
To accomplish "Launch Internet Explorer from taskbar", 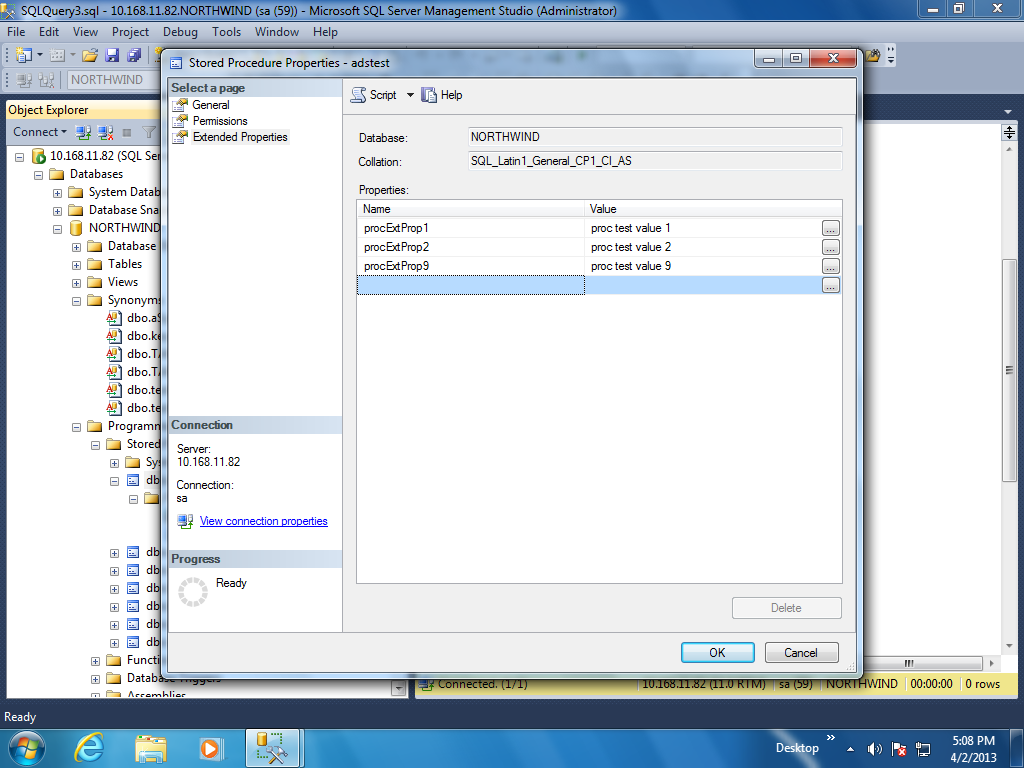I will (x=89, y=748).
